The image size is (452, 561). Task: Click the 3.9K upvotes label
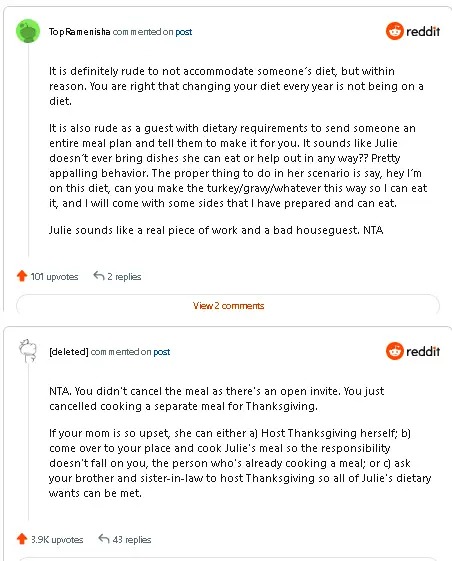click(x=57, y=540)
